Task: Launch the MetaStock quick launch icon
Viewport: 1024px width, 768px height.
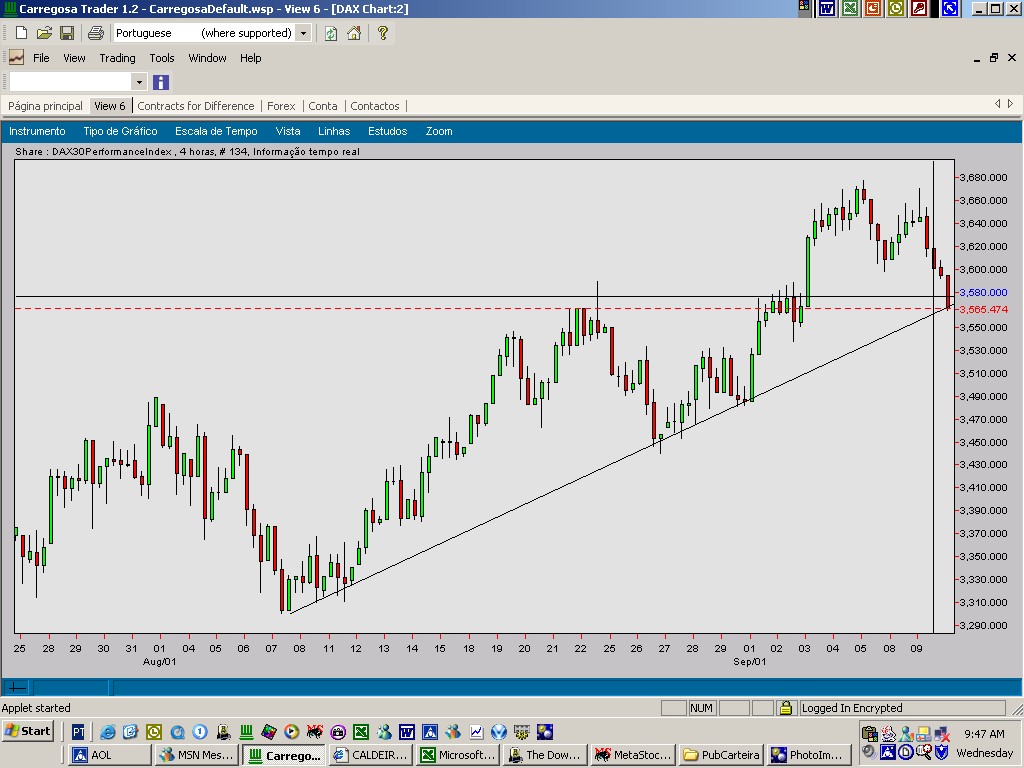Action: 315,732
